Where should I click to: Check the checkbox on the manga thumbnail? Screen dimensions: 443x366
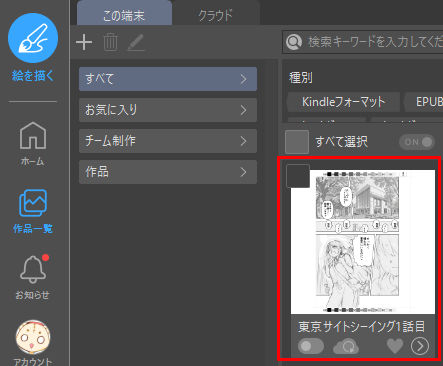[298, 176]
